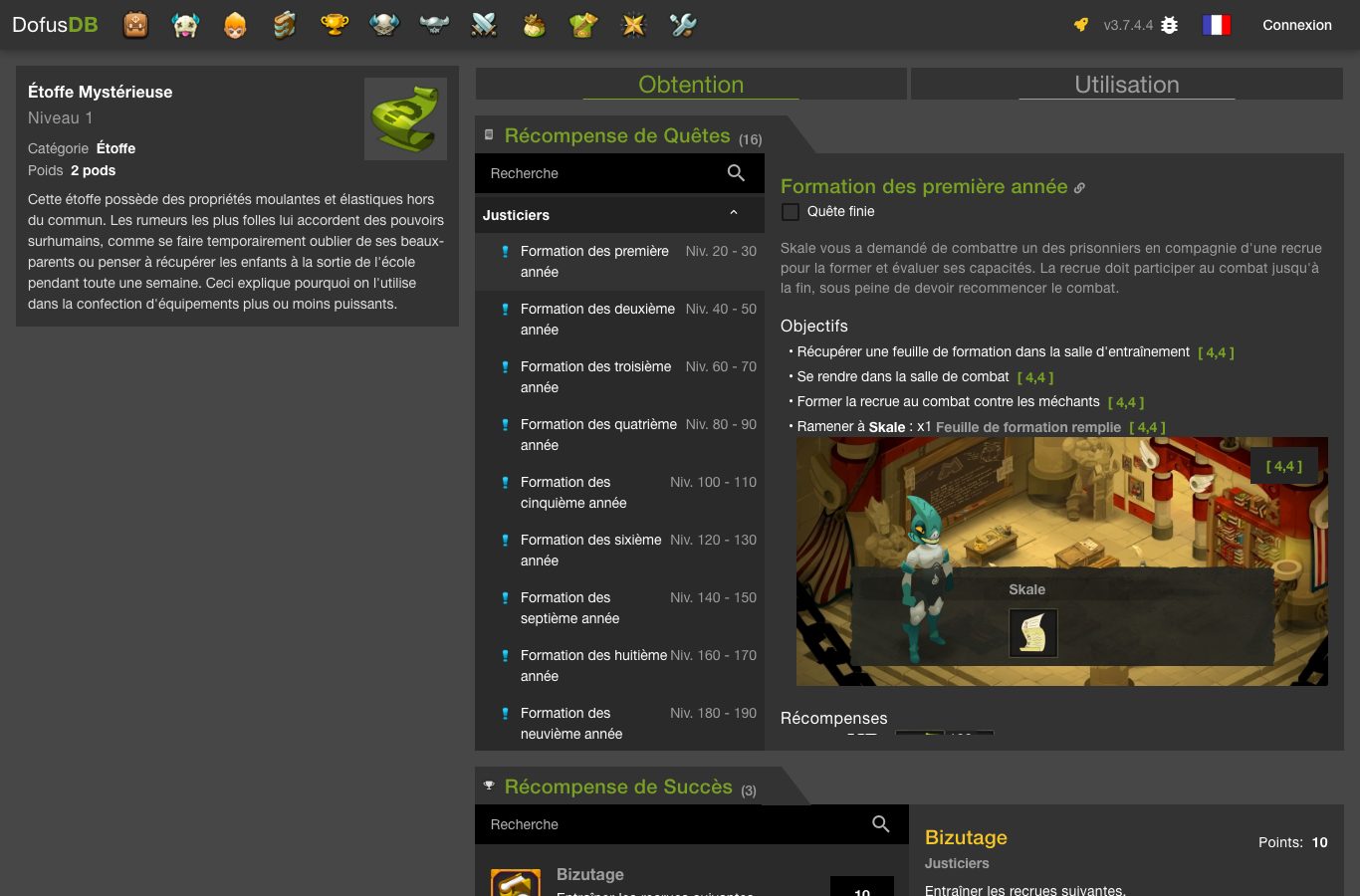Click the achievements search magnifier icon

point(881,824)
